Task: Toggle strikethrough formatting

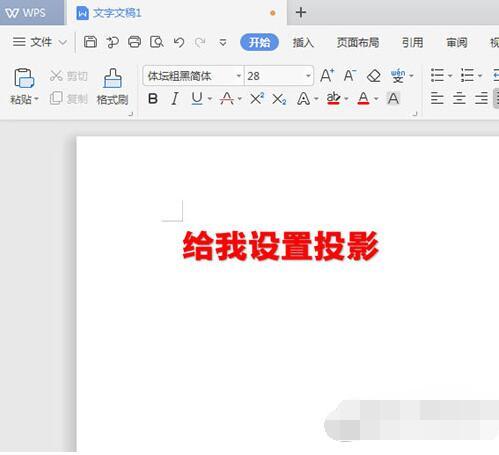Action: tap(227, 99)
